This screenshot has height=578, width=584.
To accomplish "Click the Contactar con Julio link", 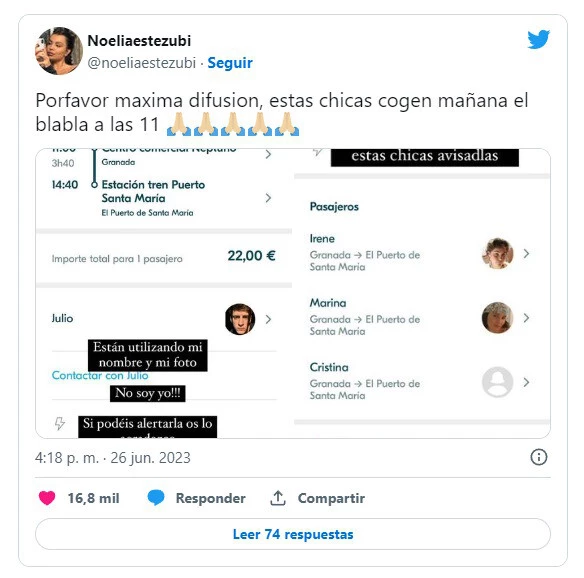I will [x=100, y=375].
